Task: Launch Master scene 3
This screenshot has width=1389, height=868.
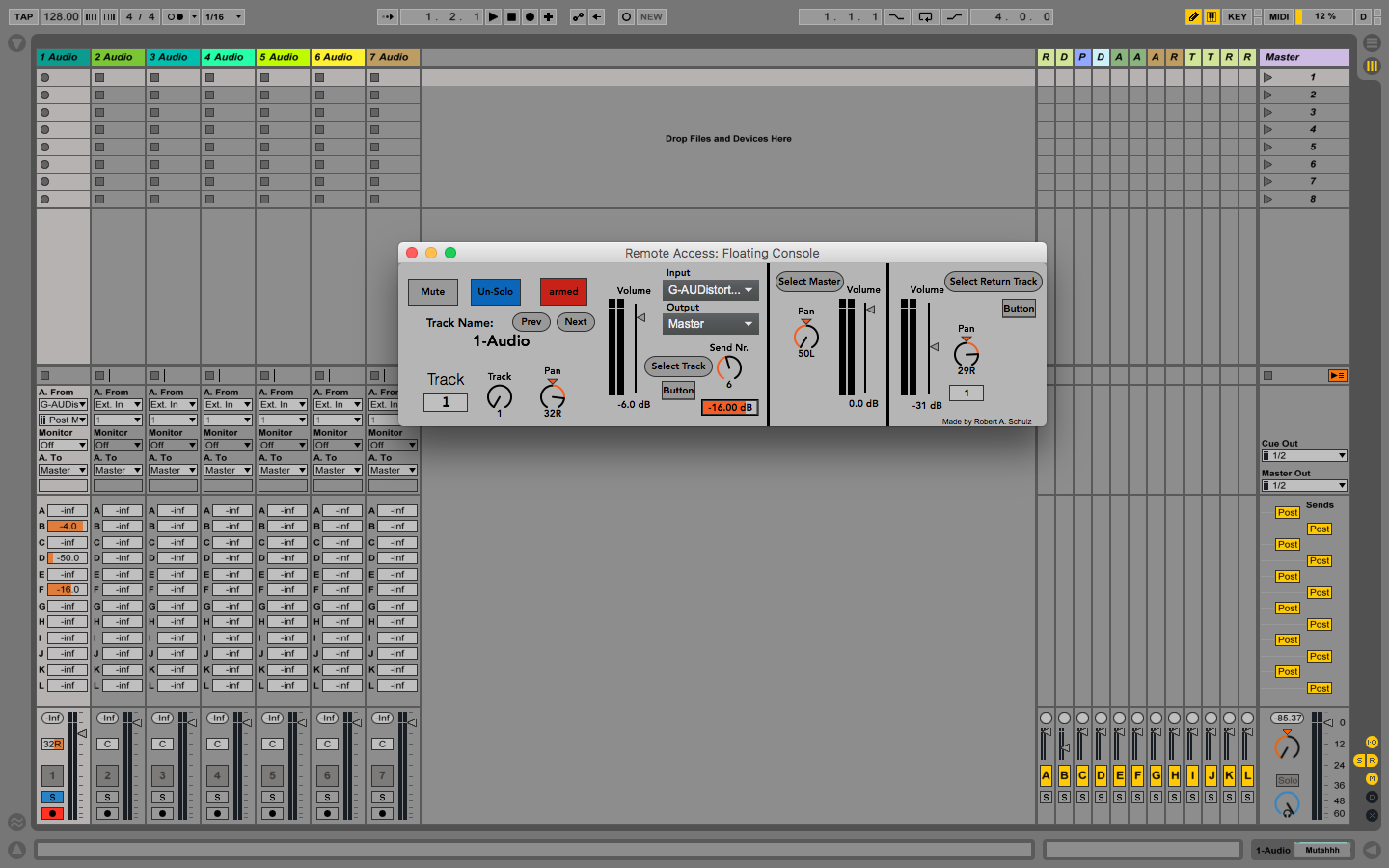Action: (x=1267, y=112)
